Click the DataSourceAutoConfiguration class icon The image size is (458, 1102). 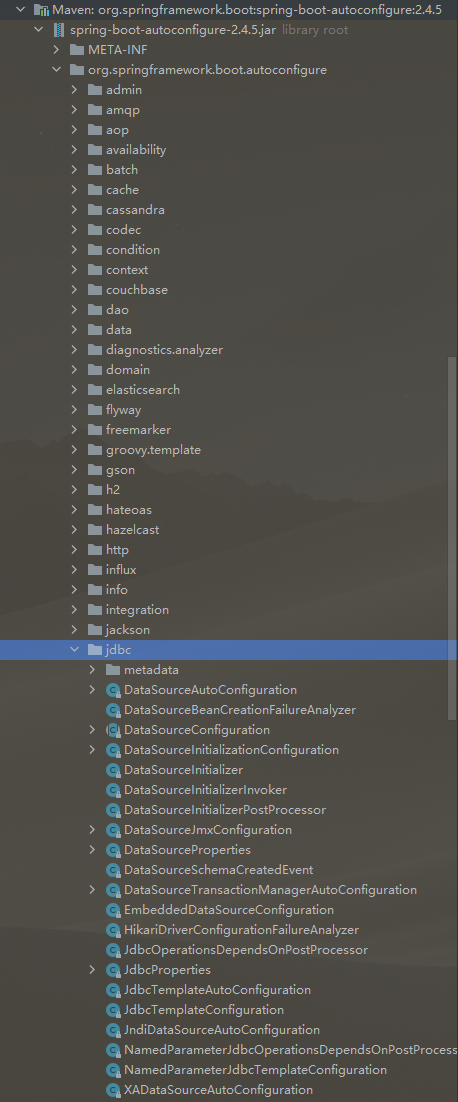(112, 690)
